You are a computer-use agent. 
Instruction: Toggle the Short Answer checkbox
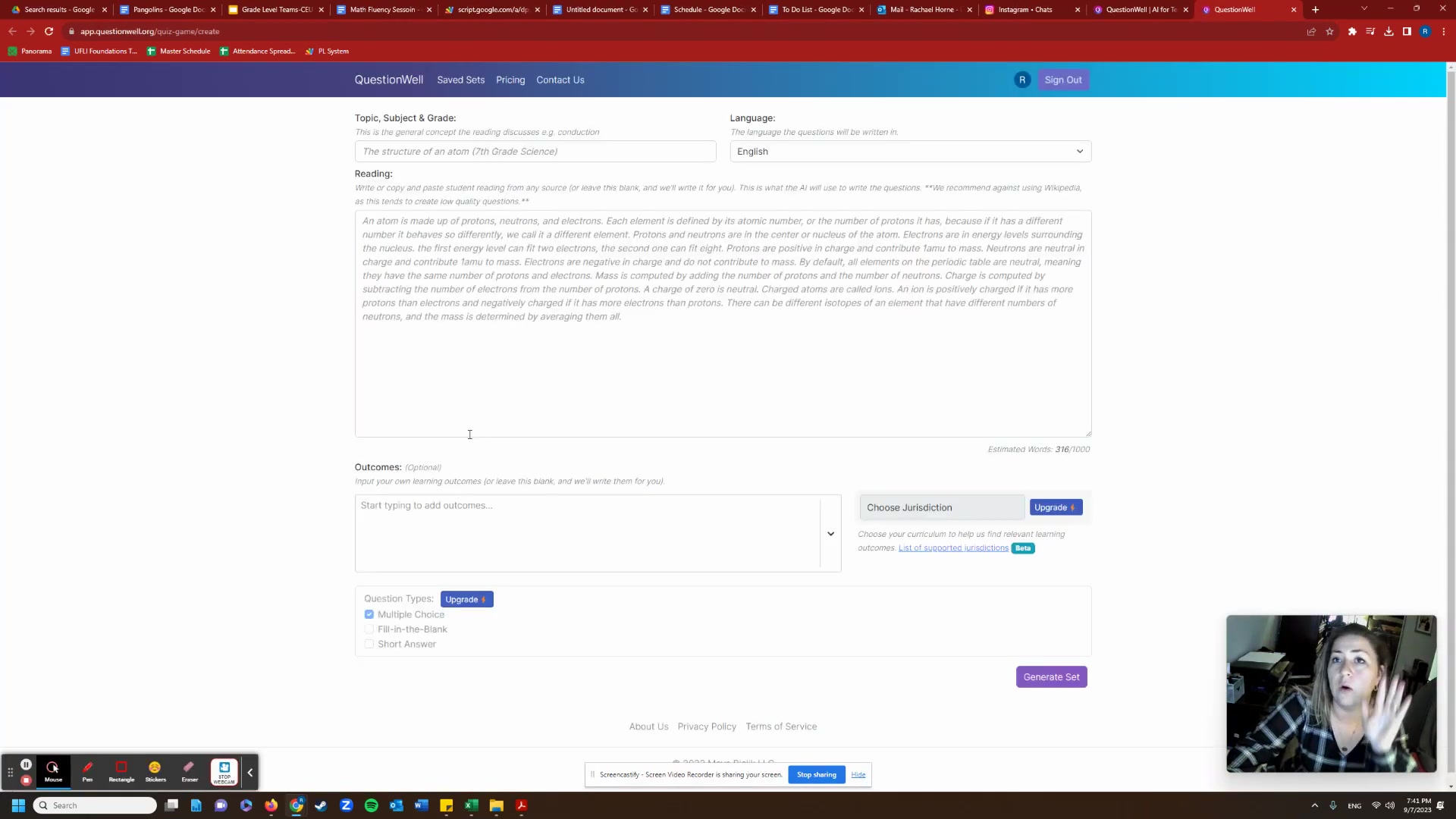point(369,645)
